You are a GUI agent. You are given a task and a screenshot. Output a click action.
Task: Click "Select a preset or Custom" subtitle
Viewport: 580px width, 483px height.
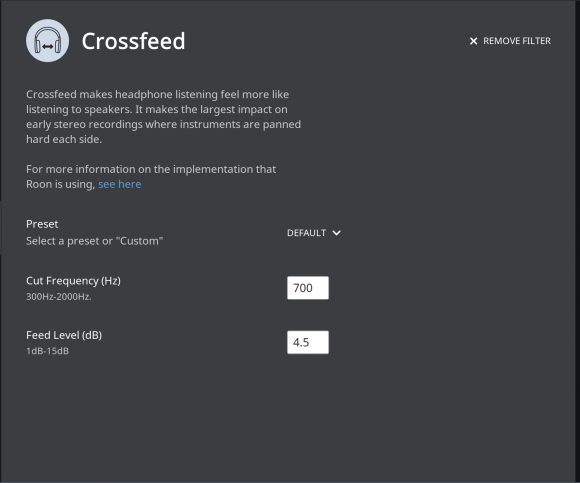pos(94,241)
